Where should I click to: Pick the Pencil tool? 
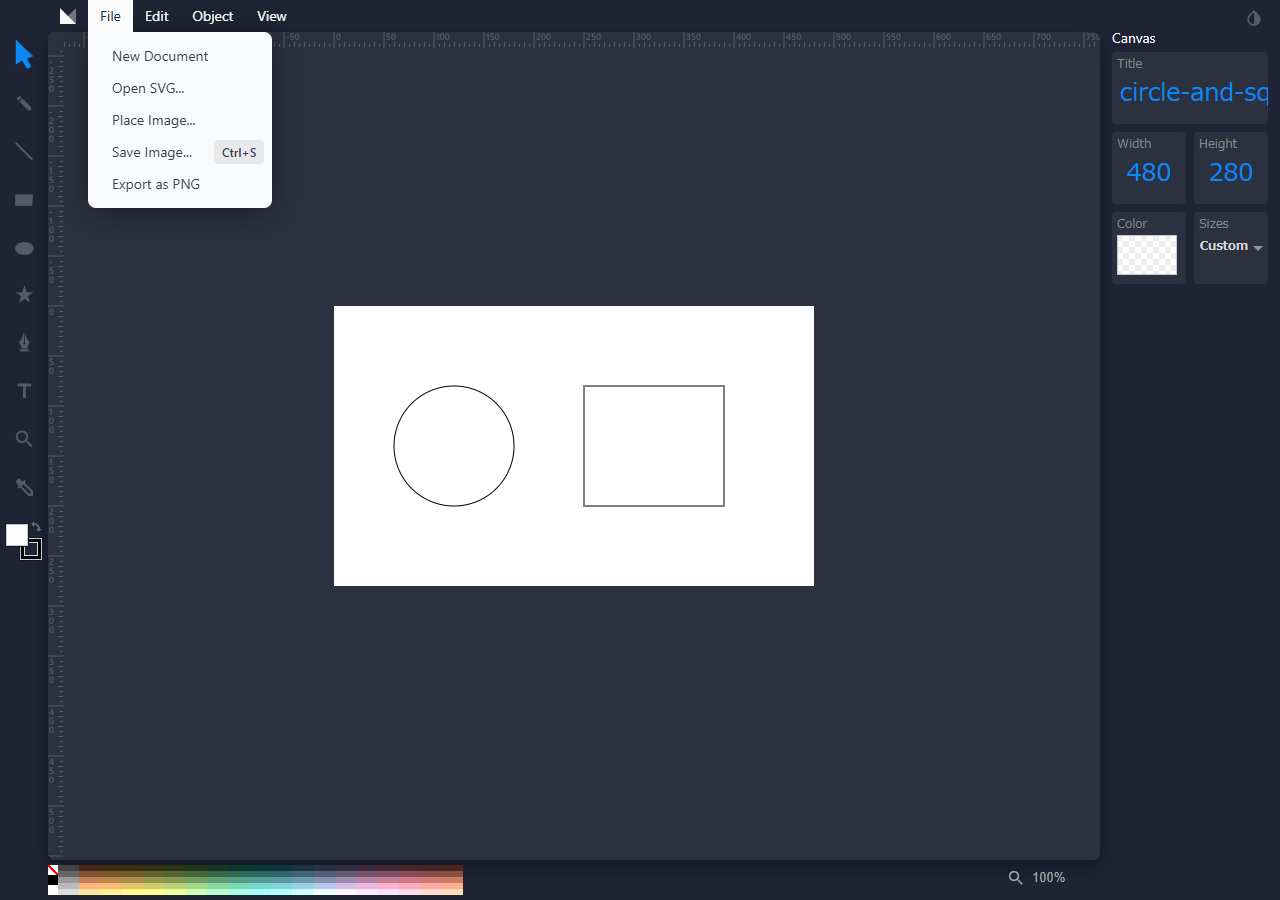24,103
